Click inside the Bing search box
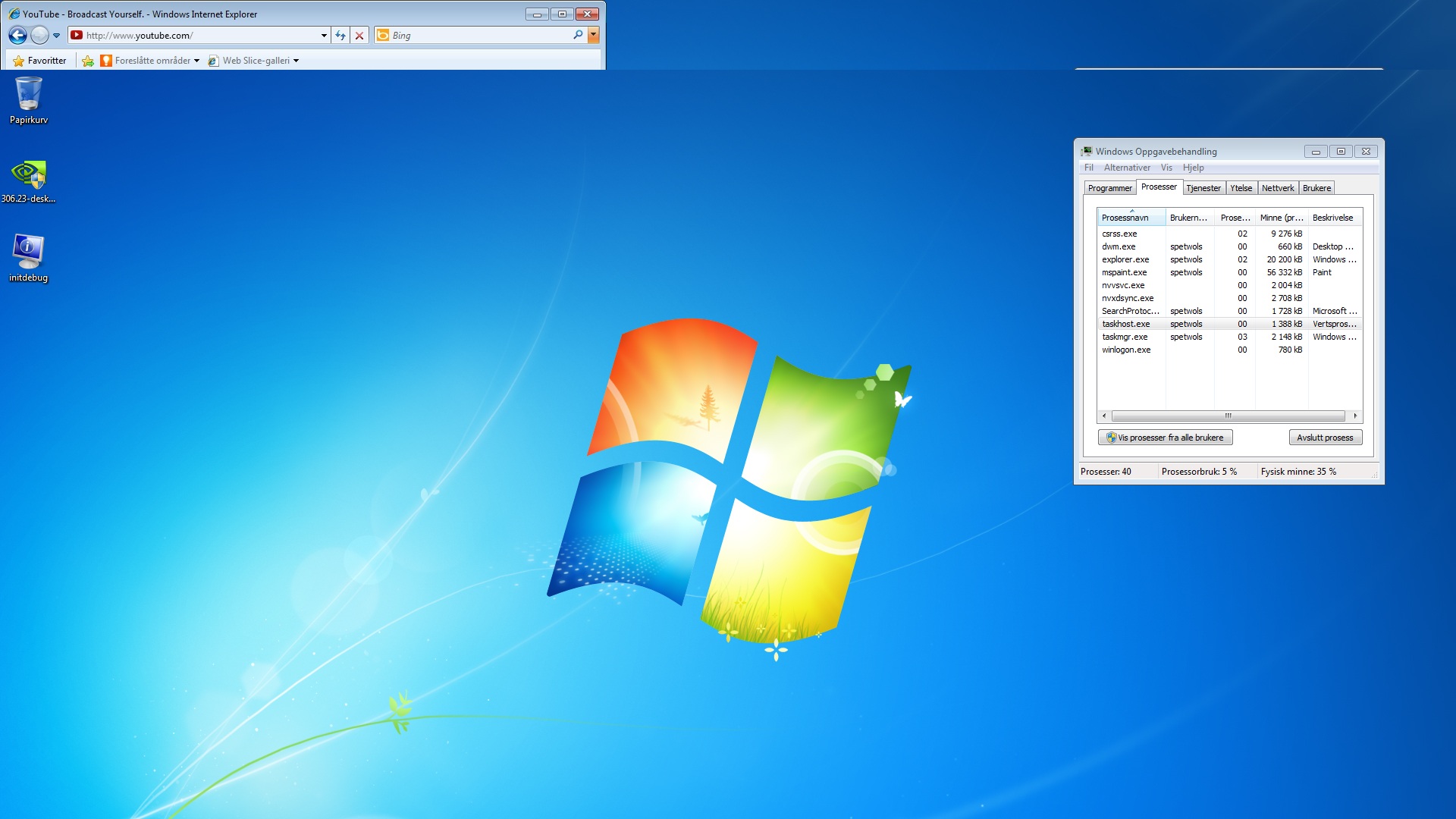Image resolution: width=1456 pixels, height=819 pixels. [481, 35]
